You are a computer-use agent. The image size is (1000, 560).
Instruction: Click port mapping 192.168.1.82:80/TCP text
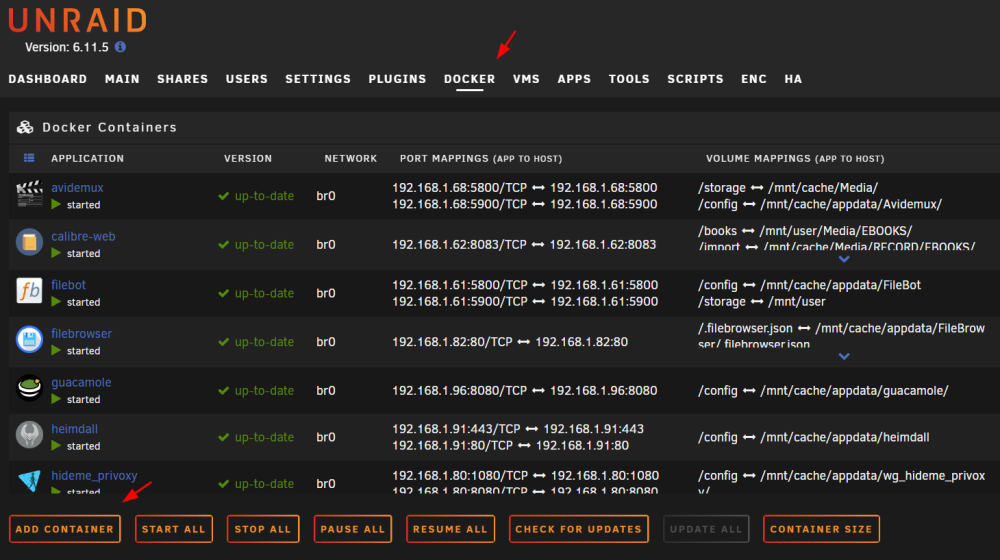point(452,342)
